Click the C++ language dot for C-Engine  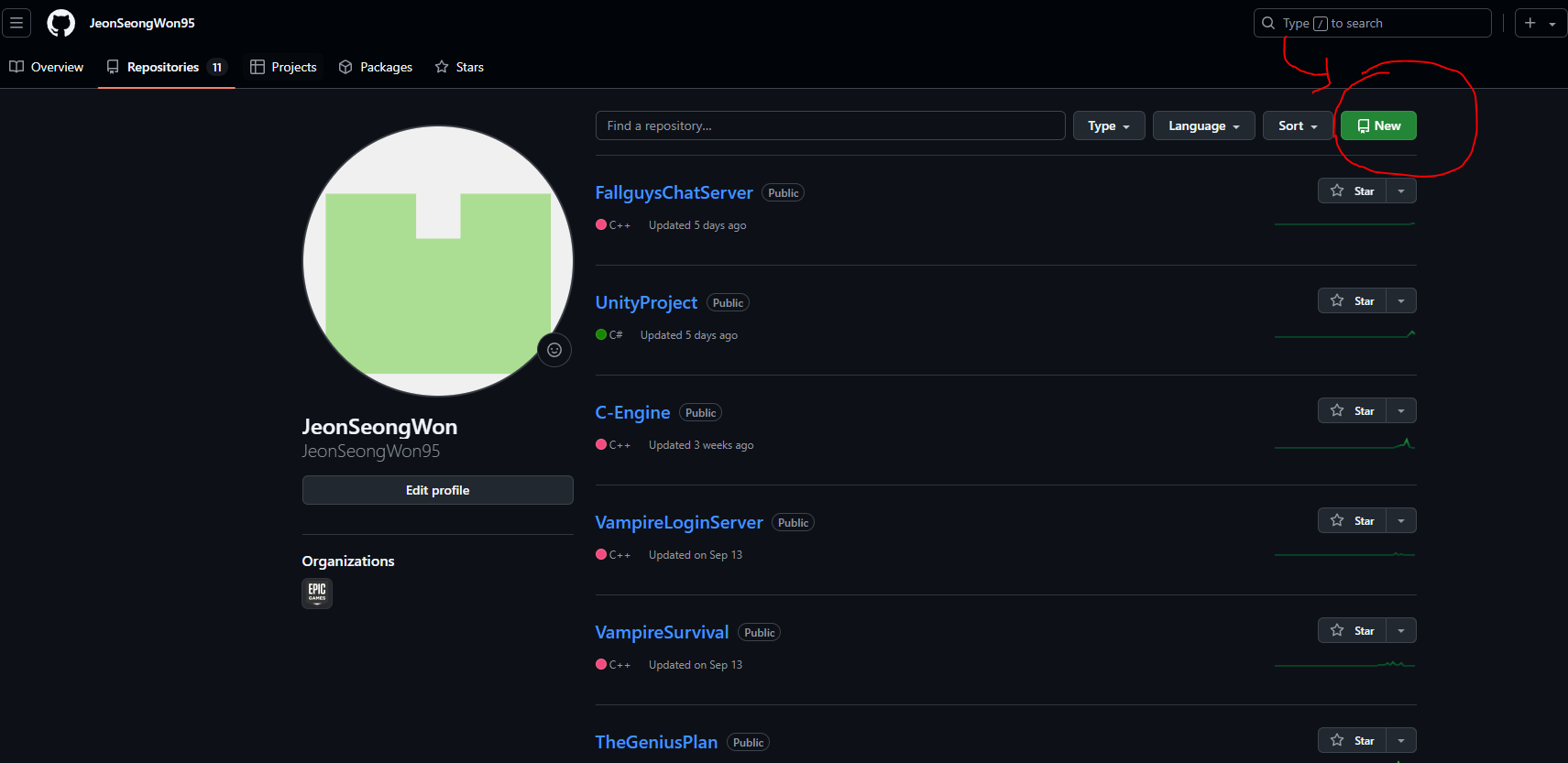[x=601, y=444]
